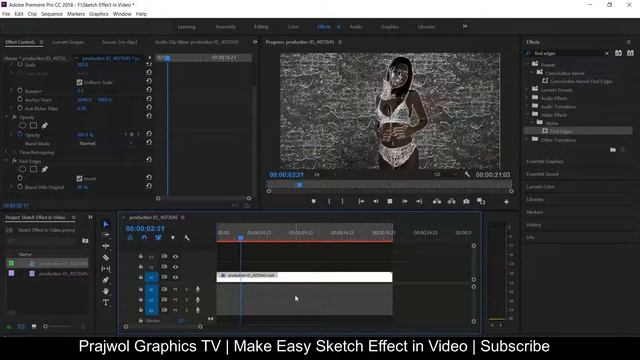This screenshot has height=360, width=640.
Task: Add marker in Program Monitor controls
Action: pos(313,202)
